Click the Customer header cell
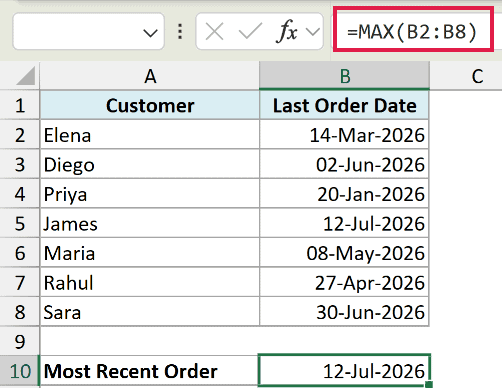 click(150, 105)
